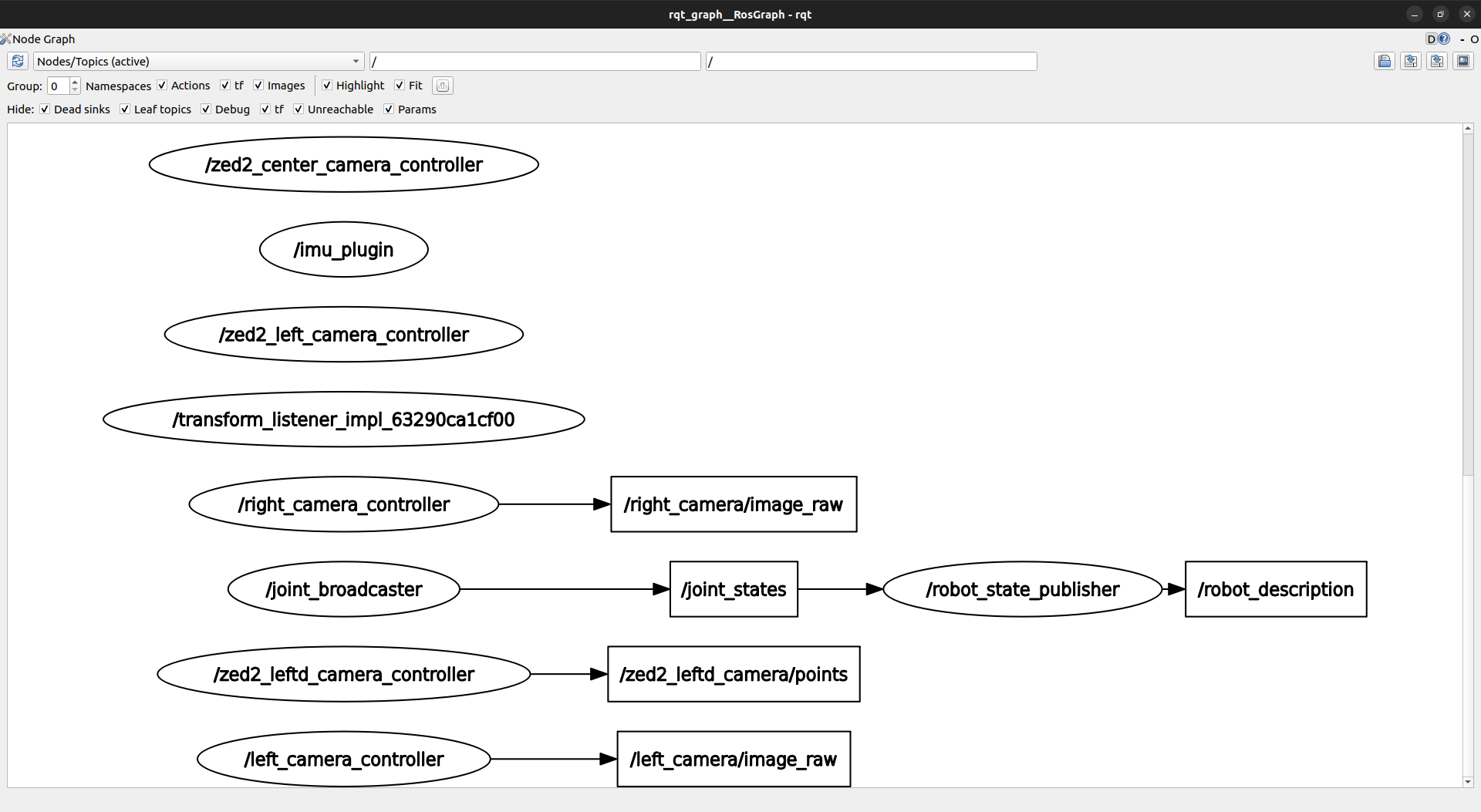1481x812 pixels.
Task: Click the fit-in-view button beside Fit
Action: [443, 86]
